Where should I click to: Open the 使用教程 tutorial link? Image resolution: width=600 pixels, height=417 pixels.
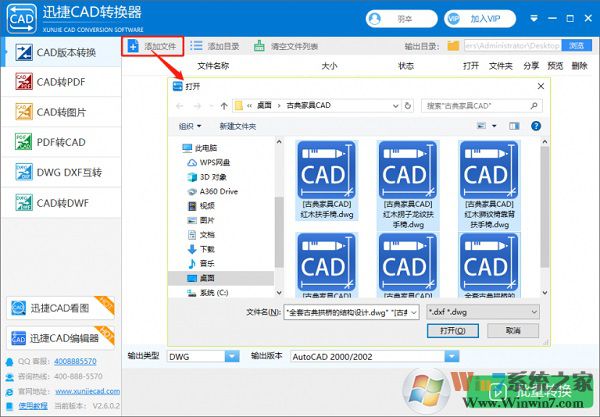click(x=33, y=406)
